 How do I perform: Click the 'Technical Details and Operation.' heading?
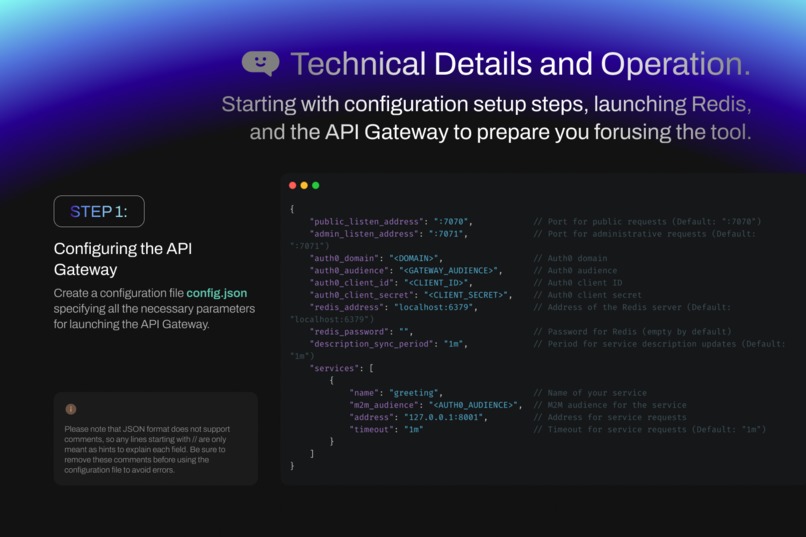tap(520, 64)
